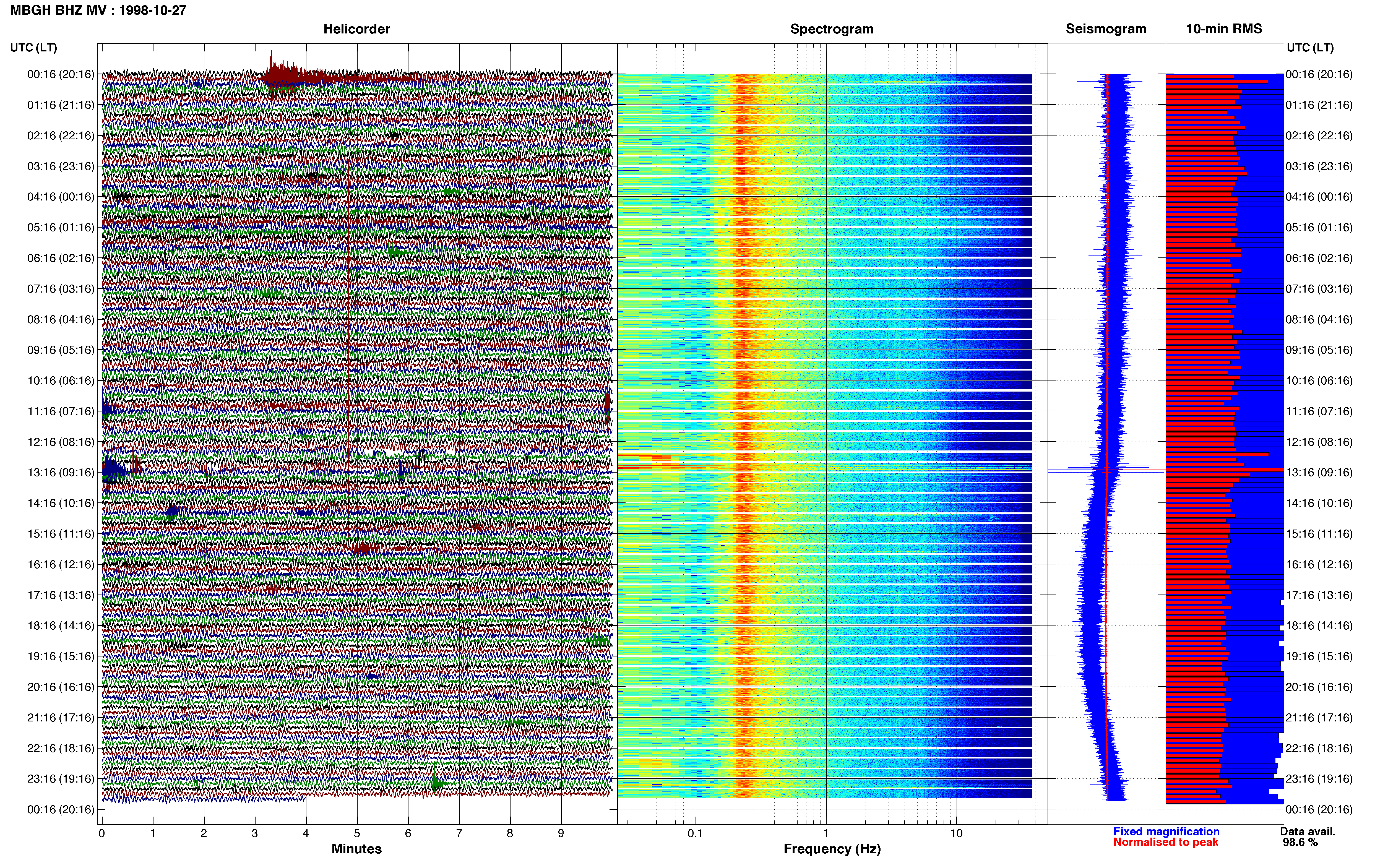Click the '10-min RMS' panel heading
This screenshot has height=868, width=1388.
coord(1224,29)
